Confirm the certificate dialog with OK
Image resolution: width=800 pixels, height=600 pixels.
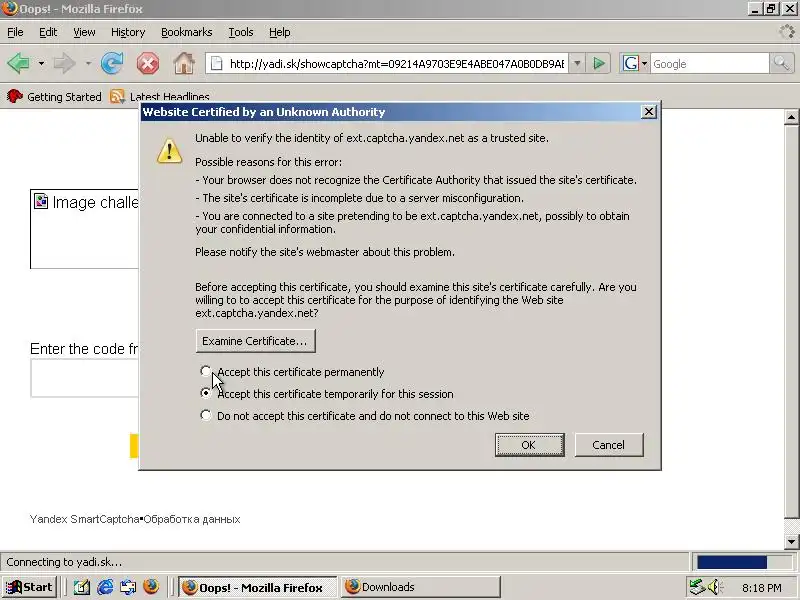530,445
